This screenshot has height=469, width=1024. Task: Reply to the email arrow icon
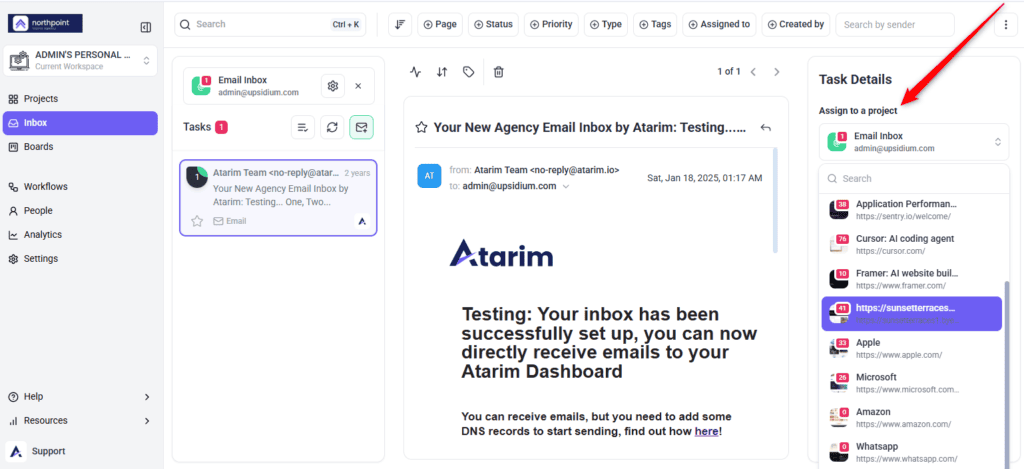pyautogui.click(x=766, y=127)
